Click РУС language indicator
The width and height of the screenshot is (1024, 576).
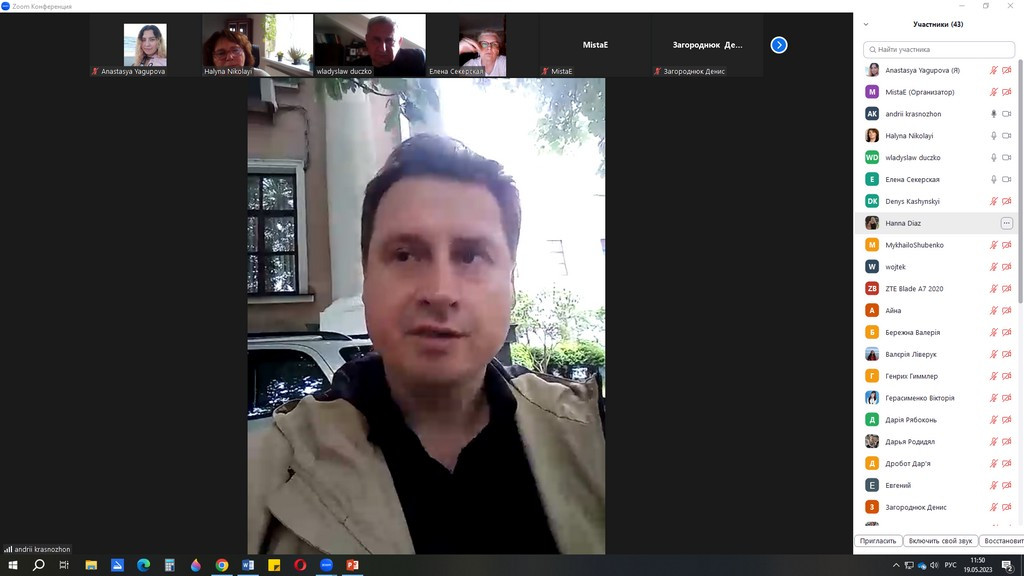(x=950, y=565)
